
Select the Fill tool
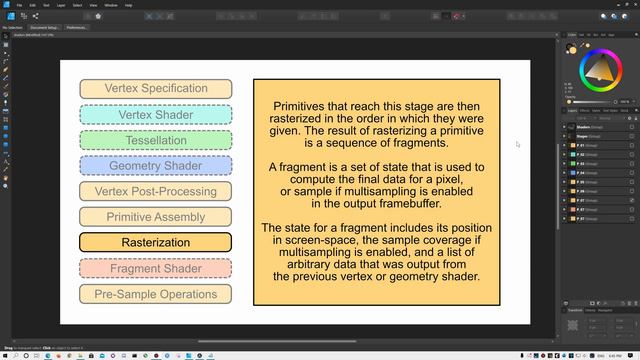point(6,95)
